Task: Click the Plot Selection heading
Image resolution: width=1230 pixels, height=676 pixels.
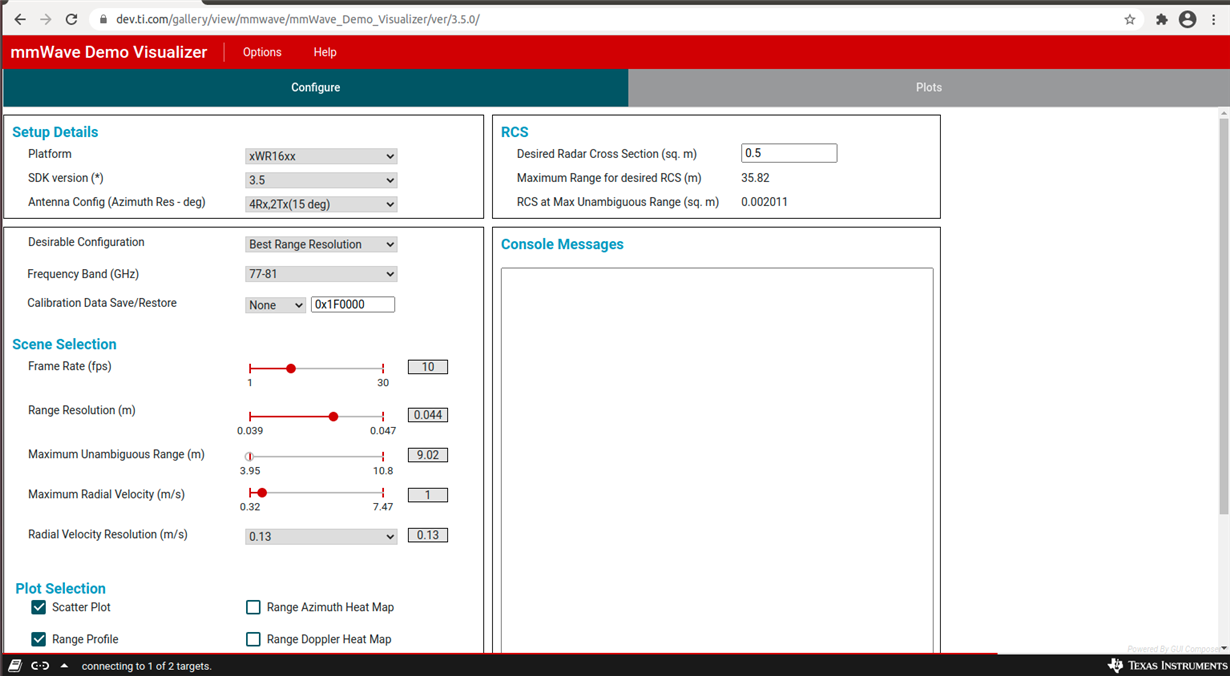Action: pyautogui.click(x=60, y=588)
